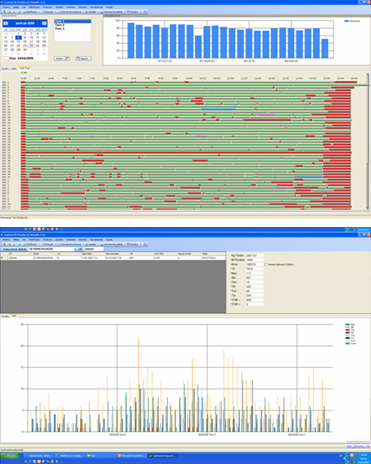Open Qualitat menu in the Gantt chart window
The width and height of the screenshot is (371, 464).
coord(59,7)
